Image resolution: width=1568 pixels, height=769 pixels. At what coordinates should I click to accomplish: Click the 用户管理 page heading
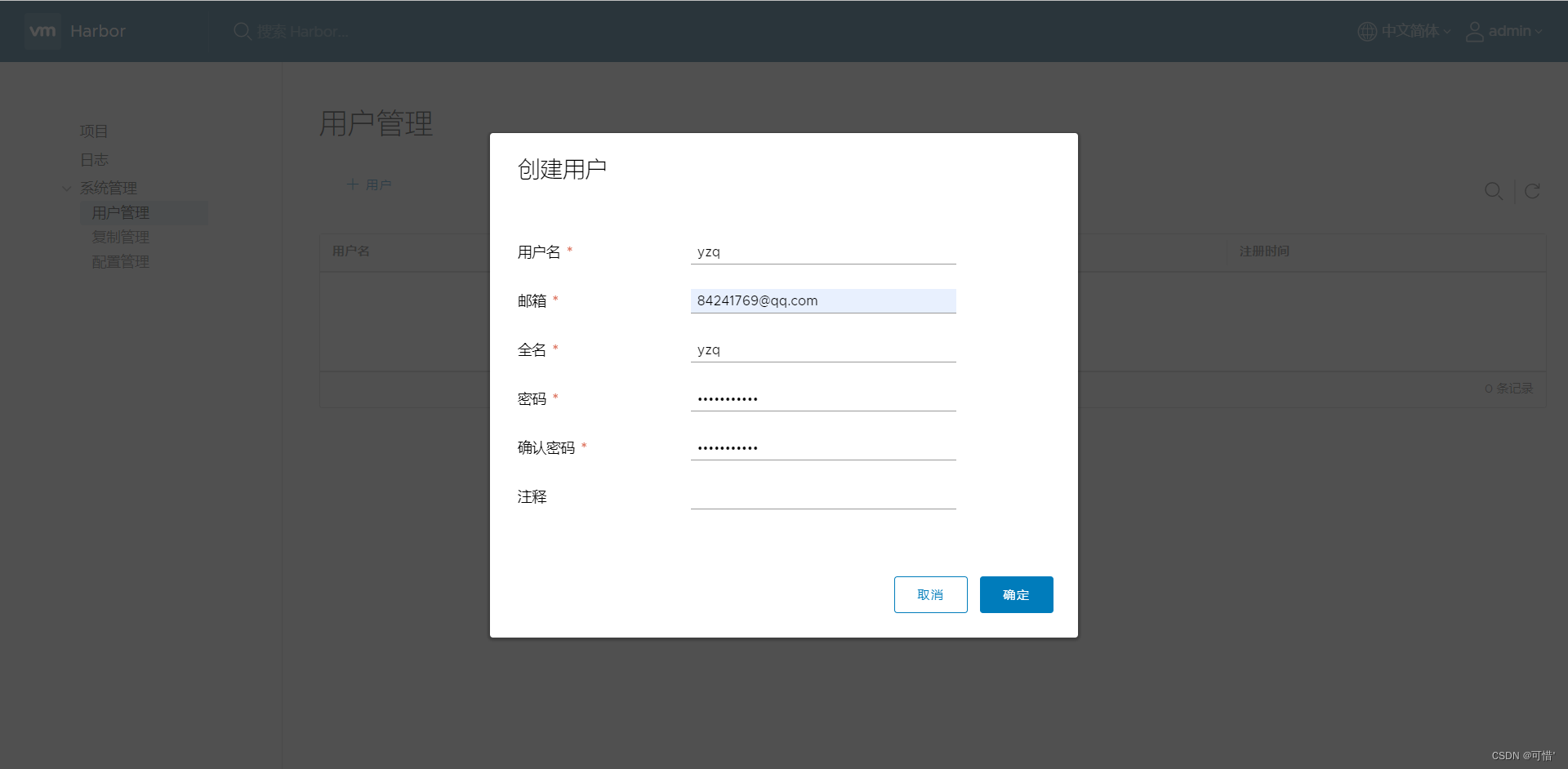[376, 124]
